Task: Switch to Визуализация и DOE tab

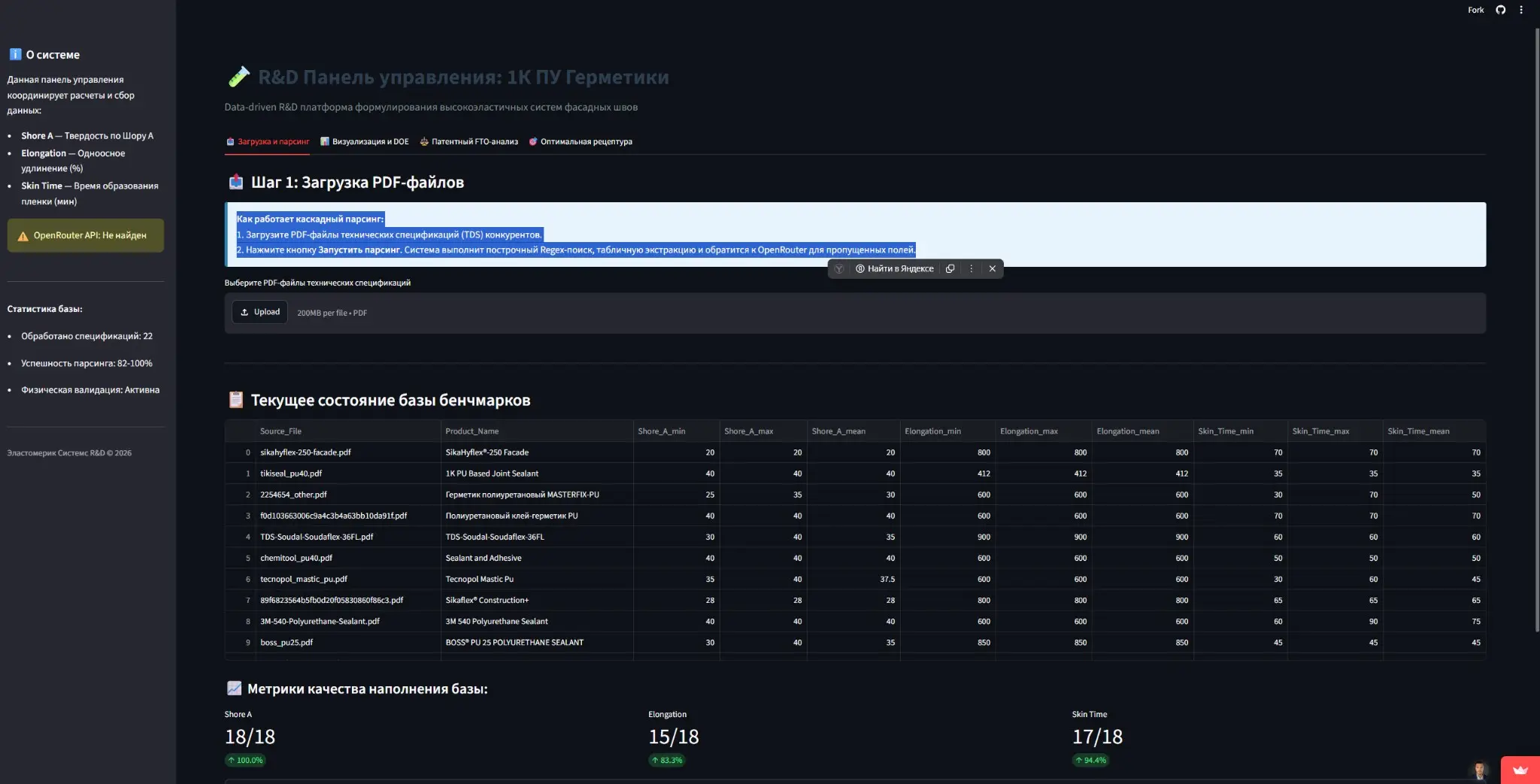Action: pos(365,141)
